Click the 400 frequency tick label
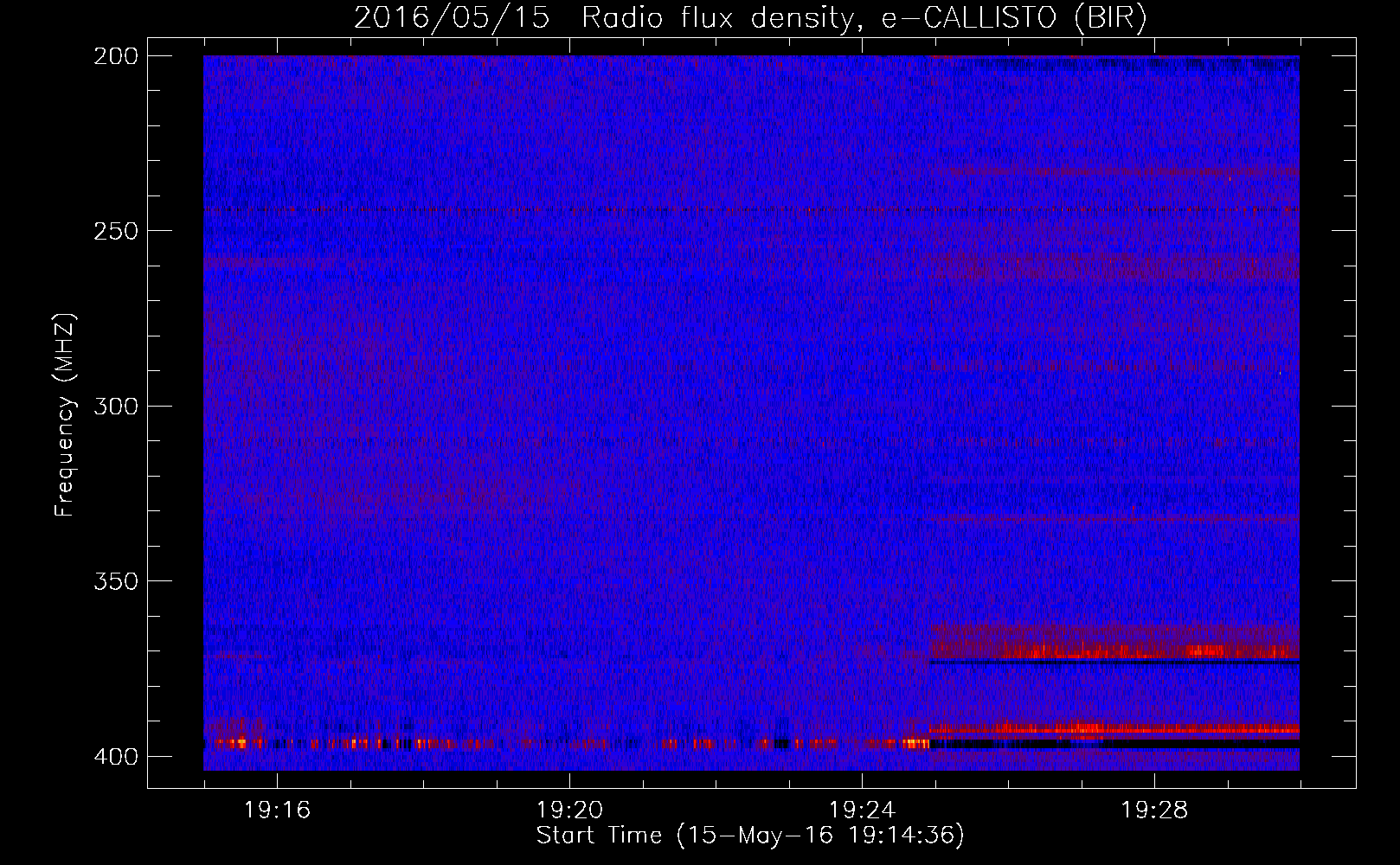The image size is (1400, 865). click(x=115, y=756)
